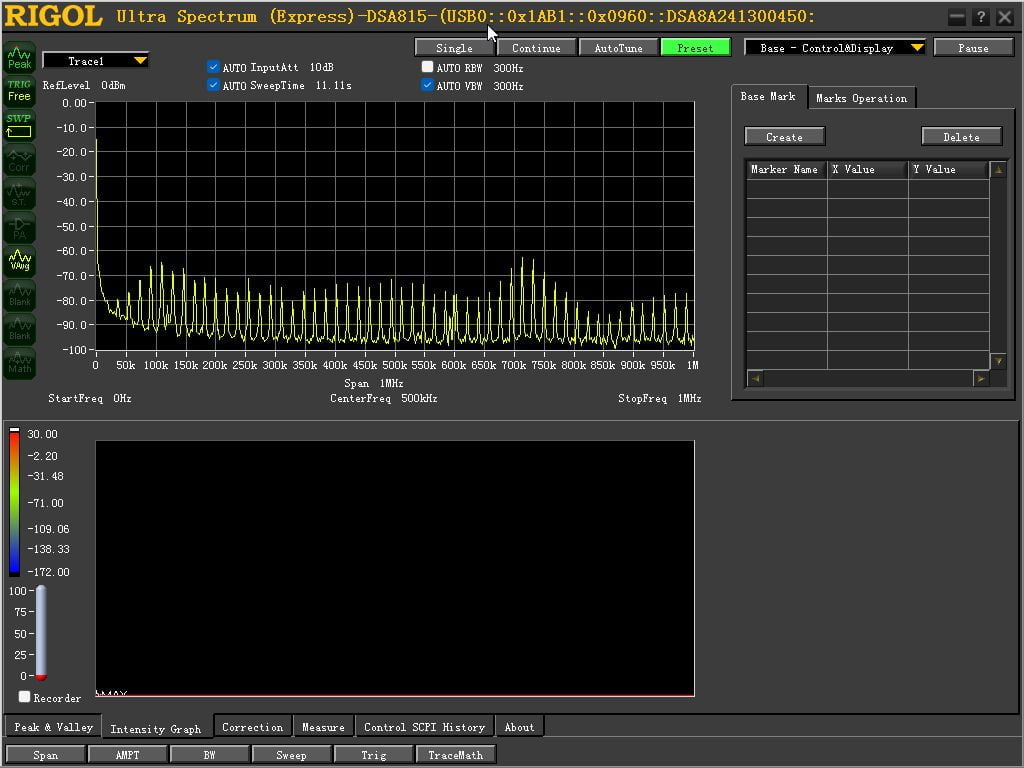This screenshot has height=768, width=1024.
Task: Enable the Recorder checkbox
Action: point(25,697)
